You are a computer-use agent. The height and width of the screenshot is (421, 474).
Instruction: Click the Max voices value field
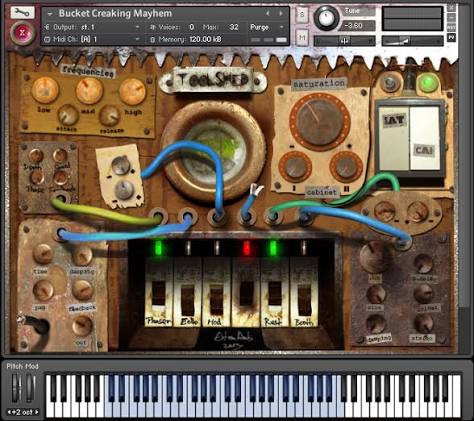234,27
